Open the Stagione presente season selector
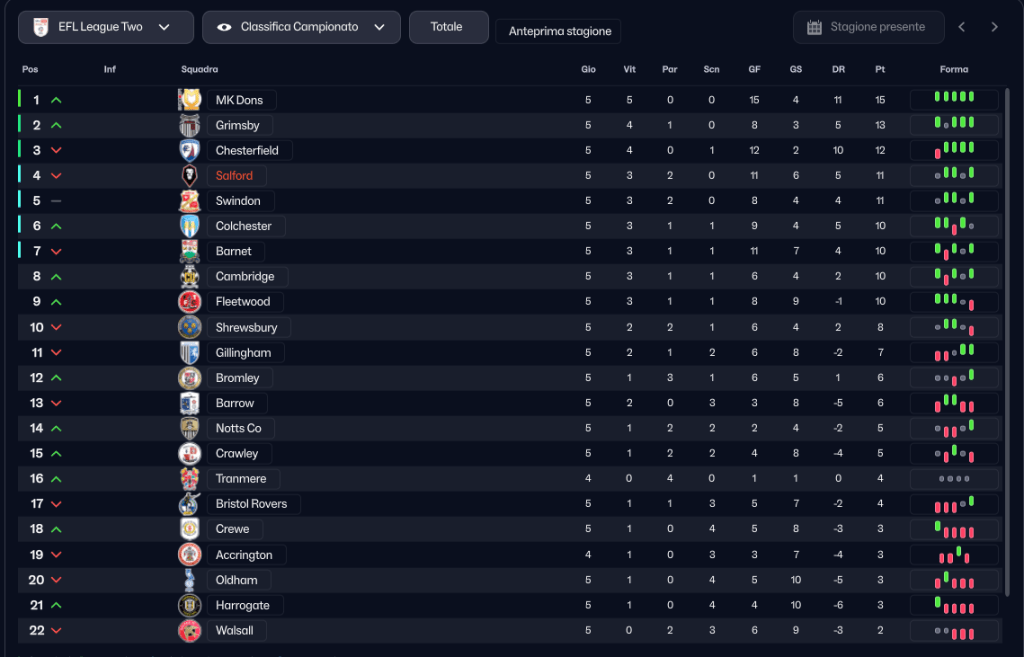This screenshot has width=1024, height=657. pos(868,27)
